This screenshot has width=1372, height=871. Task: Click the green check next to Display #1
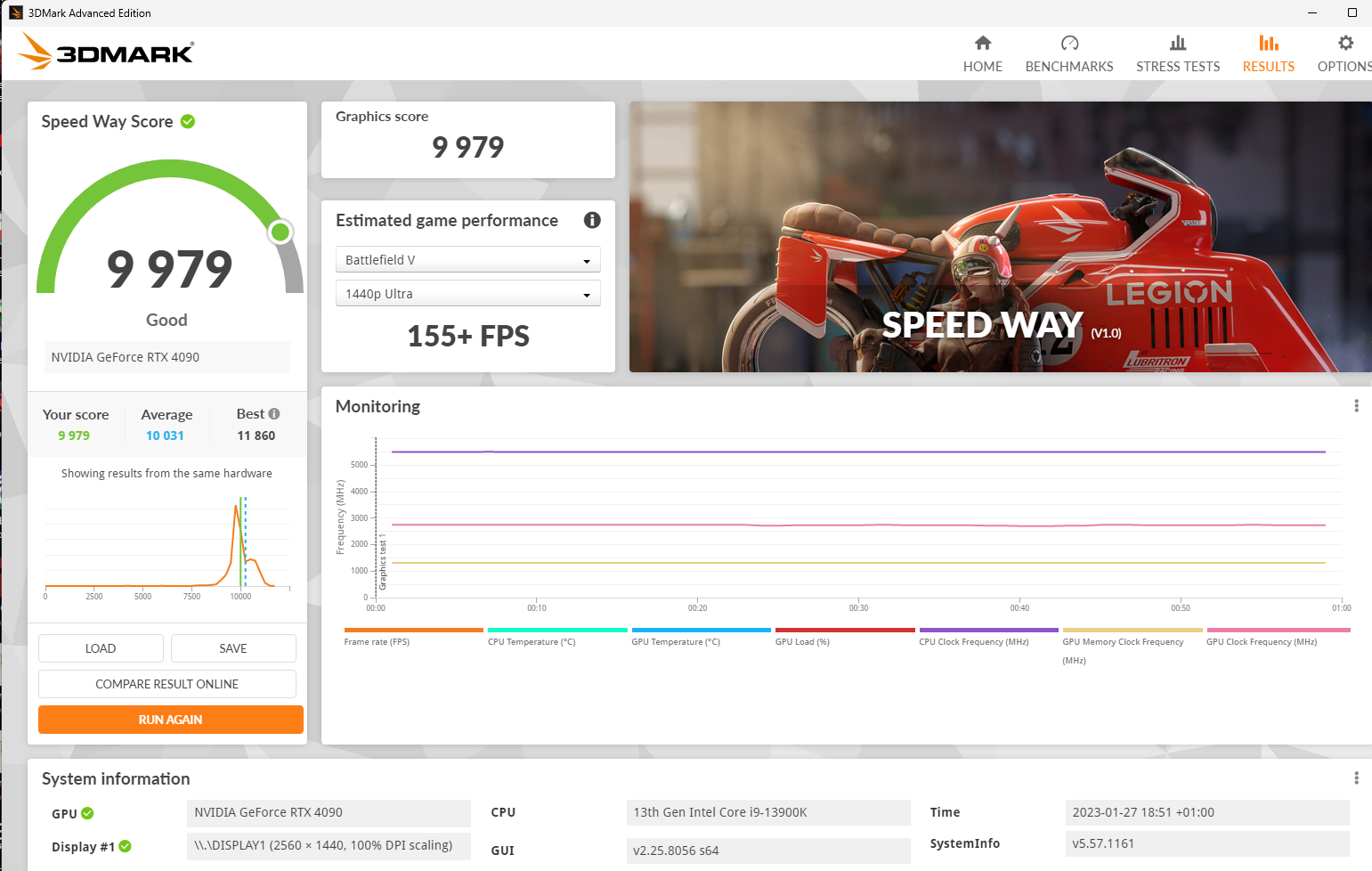coord(125,846)
